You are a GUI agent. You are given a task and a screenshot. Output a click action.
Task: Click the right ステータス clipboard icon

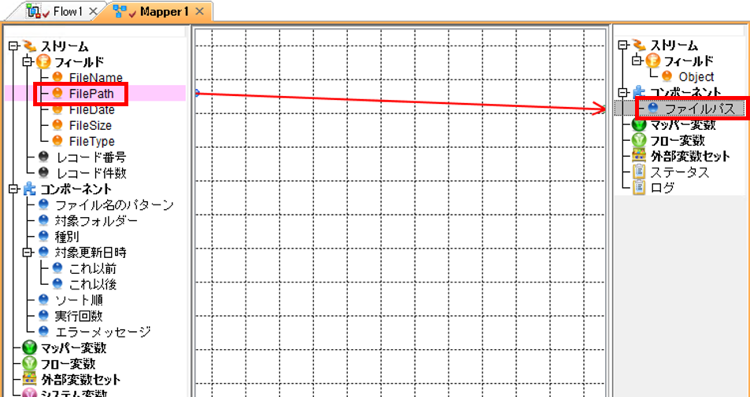(639, 172)
